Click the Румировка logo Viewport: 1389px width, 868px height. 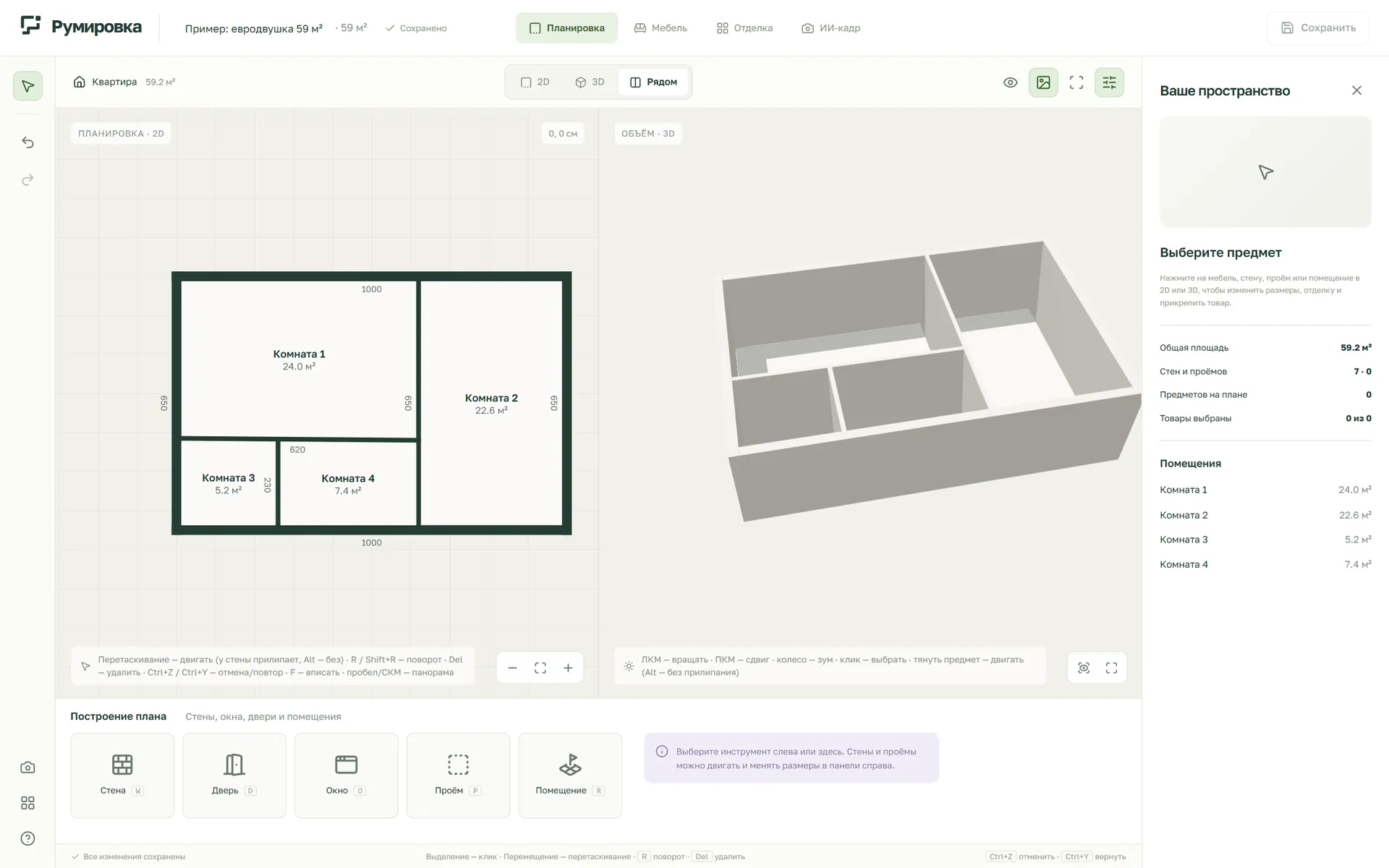point(81,27)
